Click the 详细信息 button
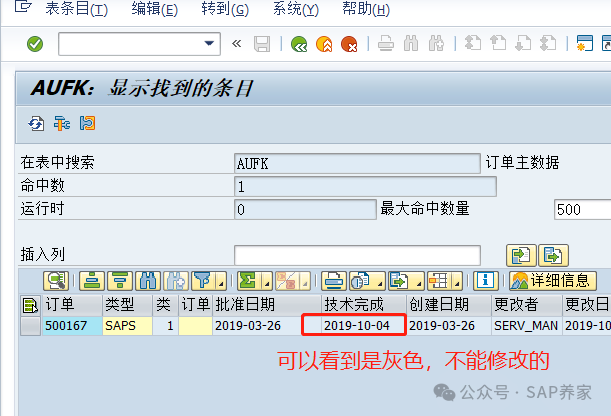 [553, 281]
